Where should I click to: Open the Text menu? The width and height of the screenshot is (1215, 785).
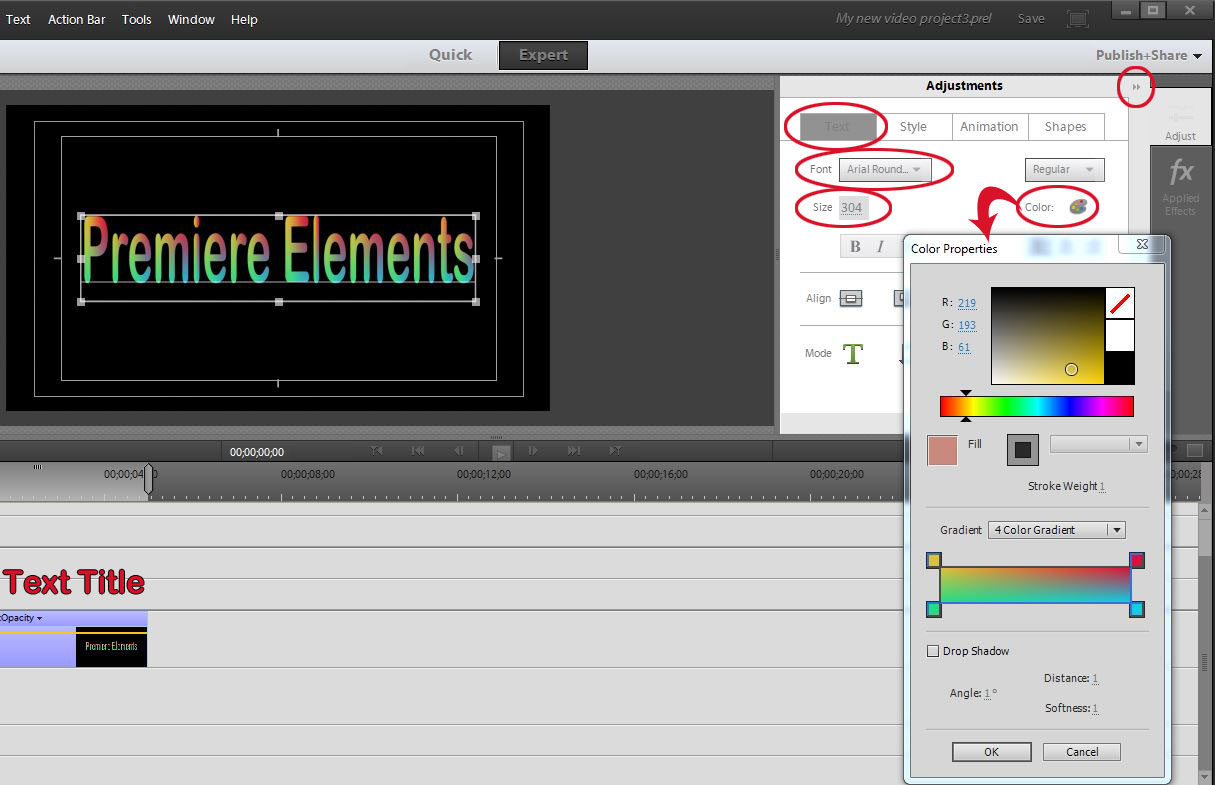click(18, 19)
